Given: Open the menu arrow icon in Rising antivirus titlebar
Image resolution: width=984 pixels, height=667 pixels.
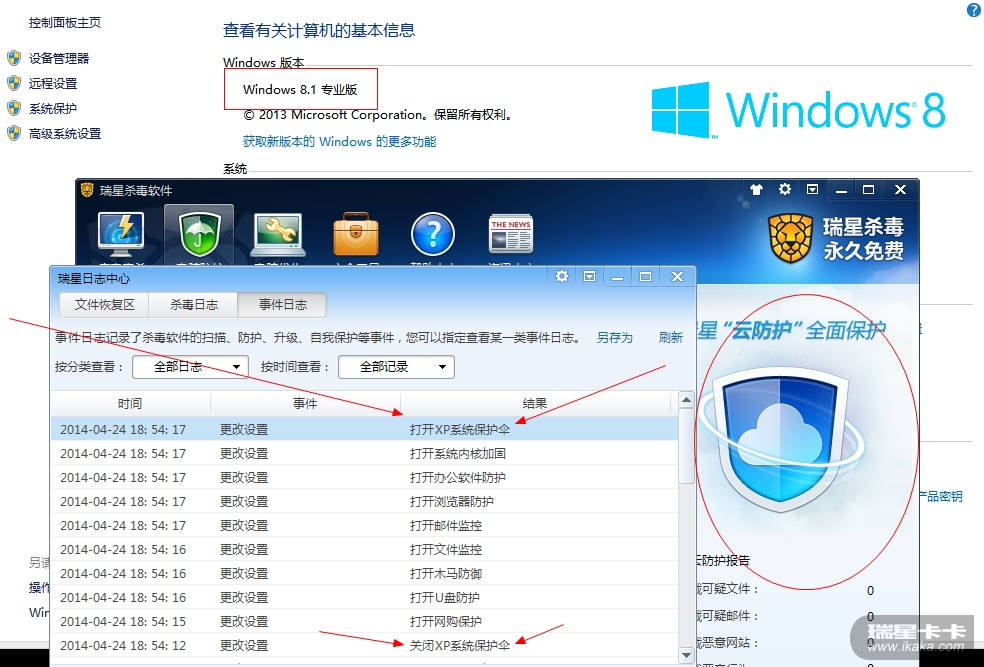Looking at the screenshot, I should 813,189.
